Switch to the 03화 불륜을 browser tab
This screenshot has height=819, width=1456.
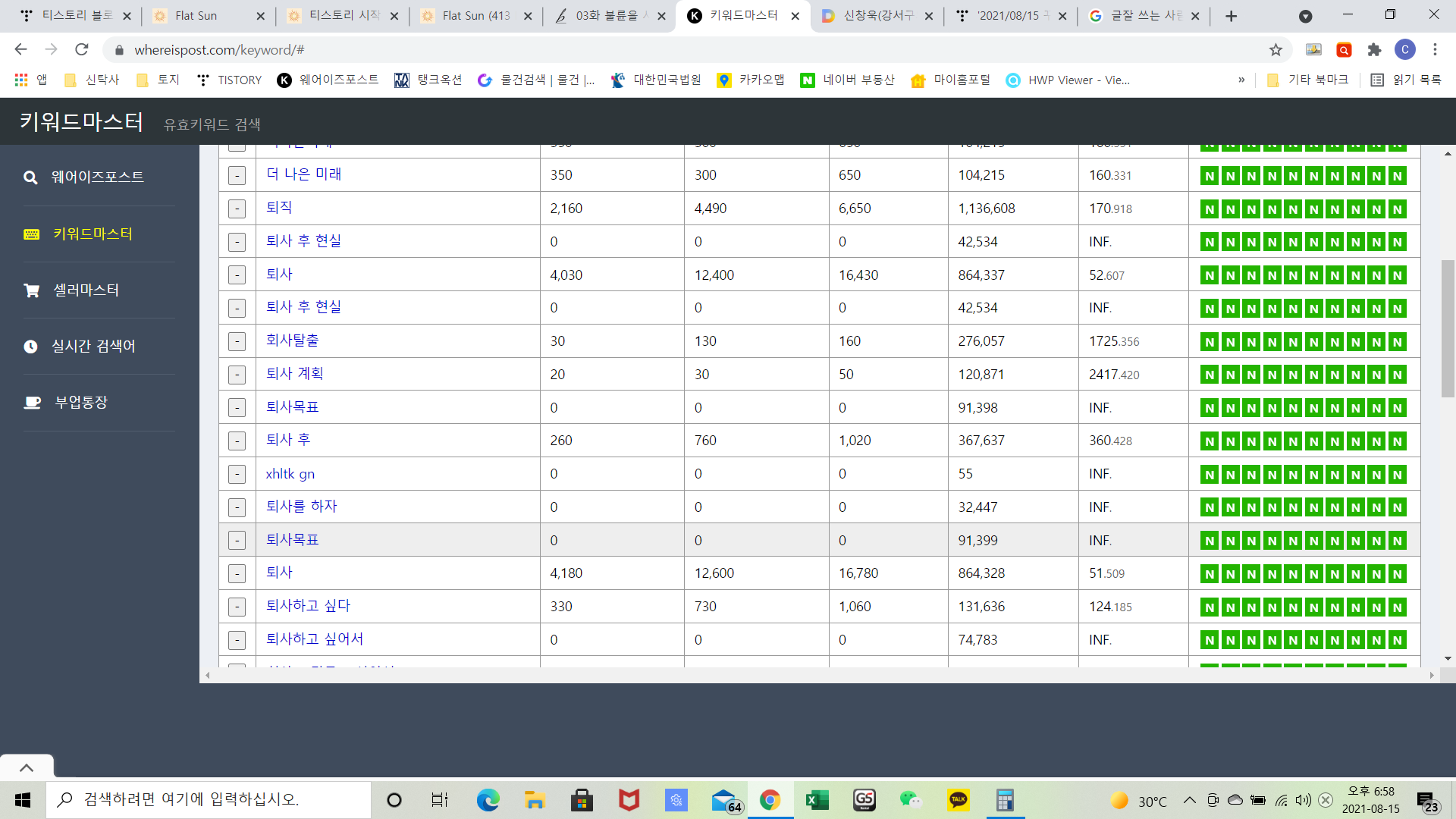[x=607, y=16]
